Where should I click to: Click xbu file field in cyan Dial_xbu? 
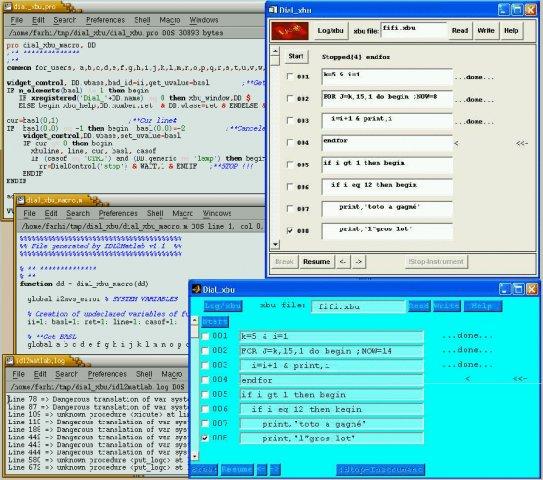pyautogui.click(x=358, y=306)
